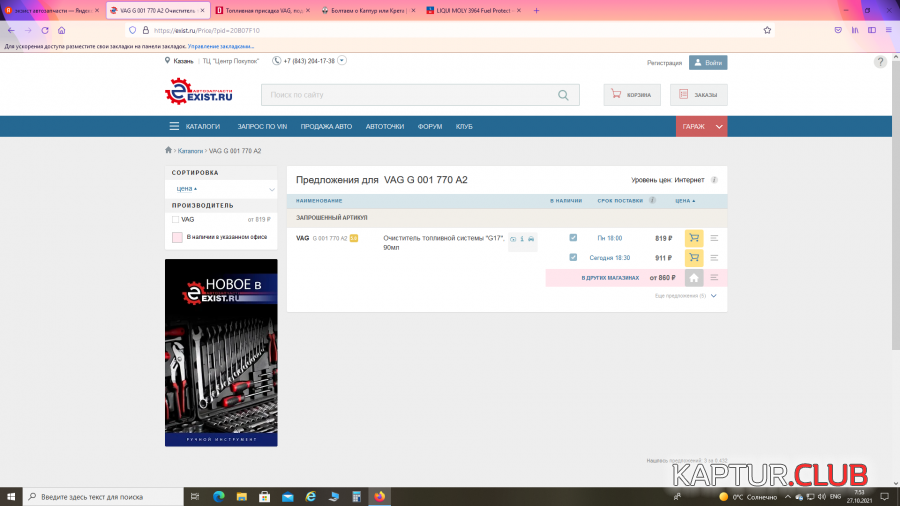Open the other stores house icon
Image resolution: width=900 pixels, height=506 pixels.
(x=693, y=278)
